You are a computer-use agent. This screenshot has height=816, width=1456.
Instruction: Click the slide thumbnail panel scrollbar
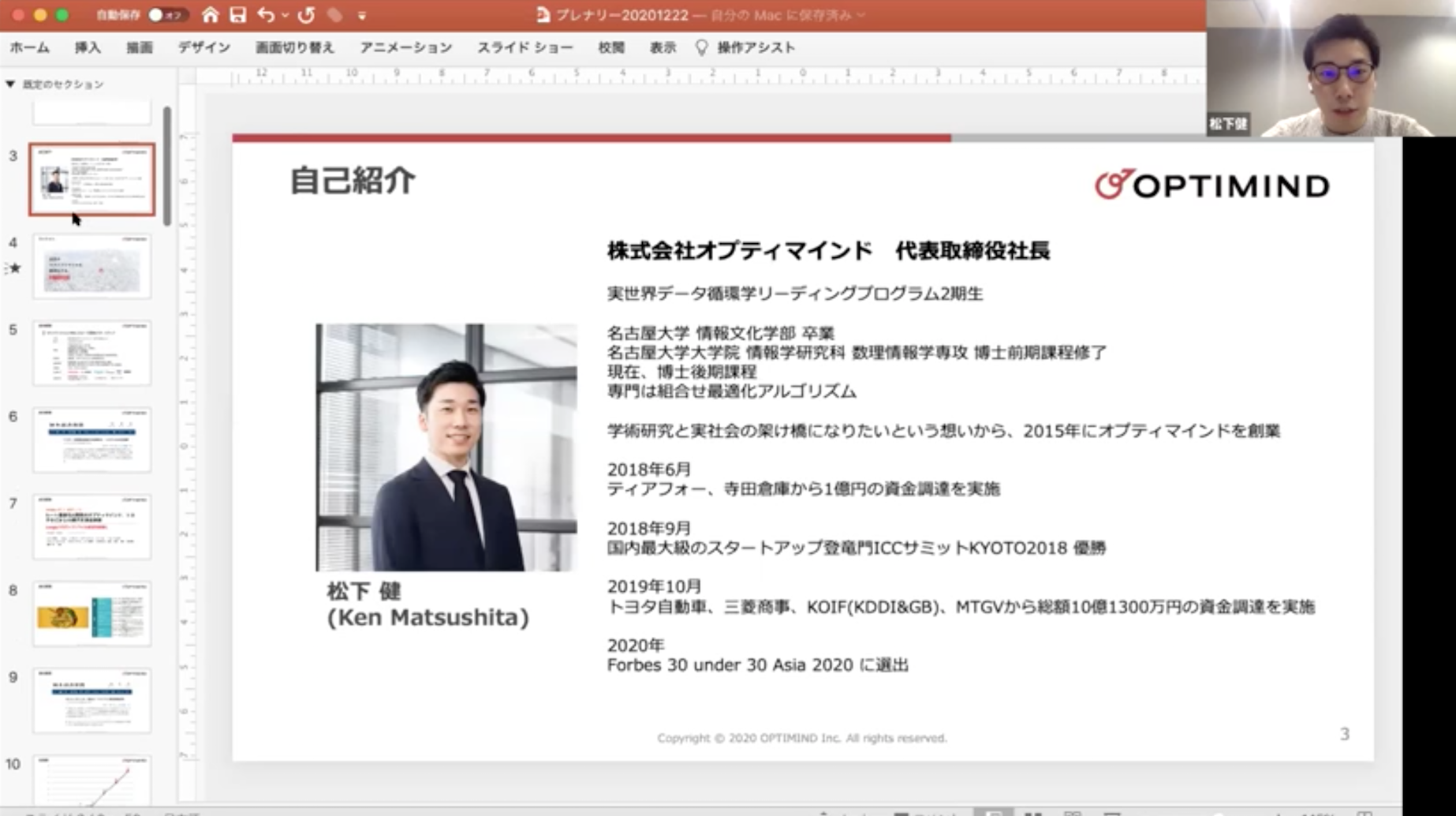[167, 166]
